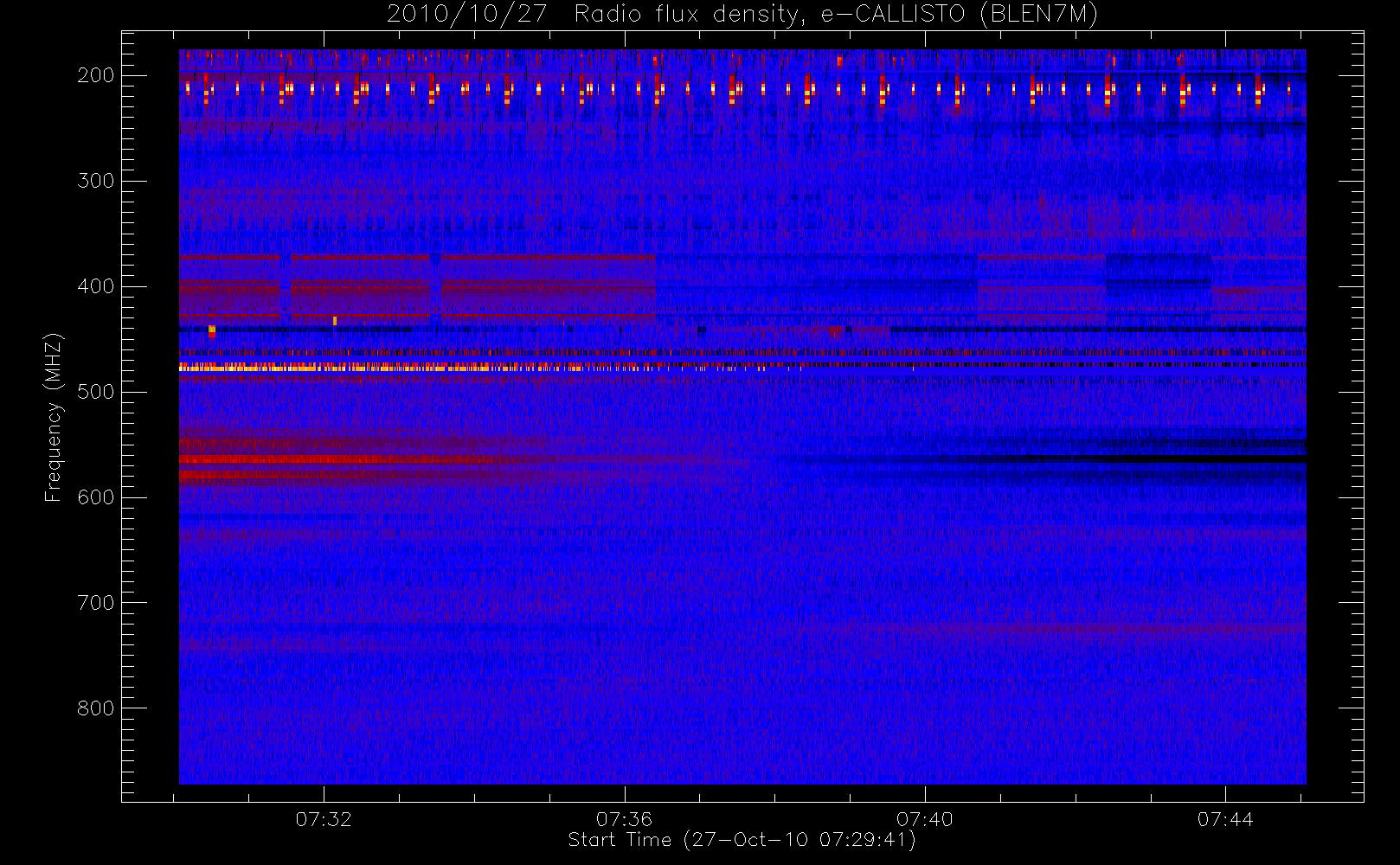Screen dimensions: 1400x865
Task: Click the 700 frequency tick label
Action: [96, 603]
